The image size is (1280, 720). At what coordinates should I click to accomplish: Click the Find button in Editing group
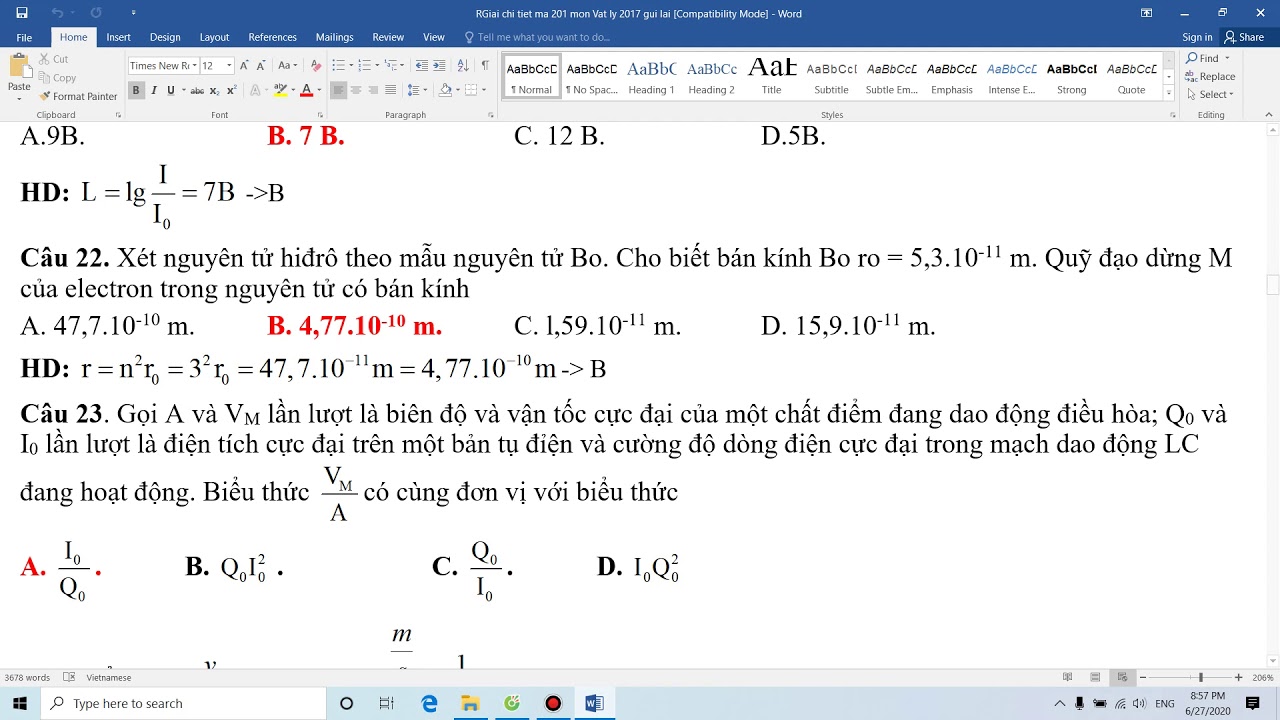click(1203, 58)
